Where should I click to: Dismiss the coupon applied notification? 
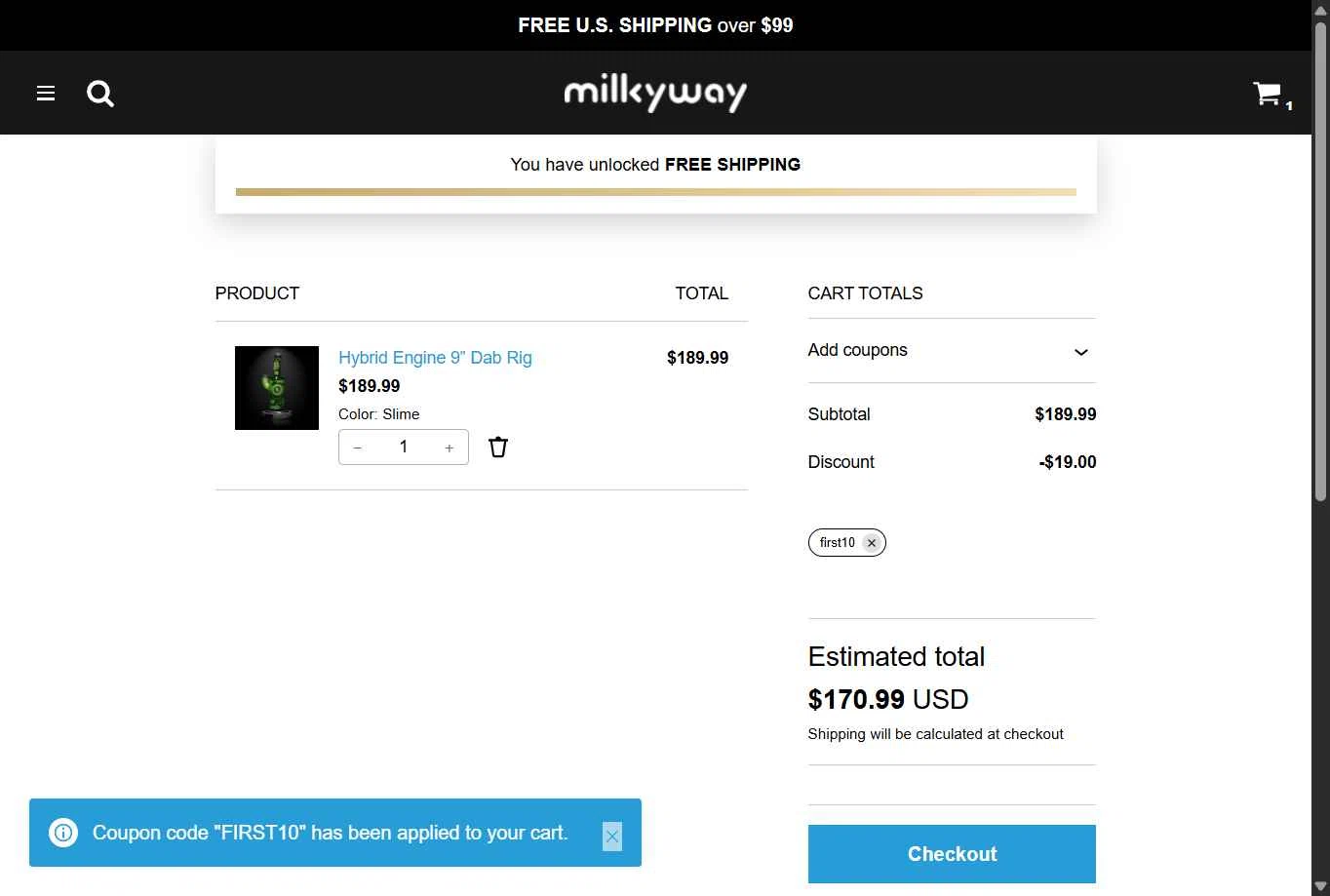[612, 837]
